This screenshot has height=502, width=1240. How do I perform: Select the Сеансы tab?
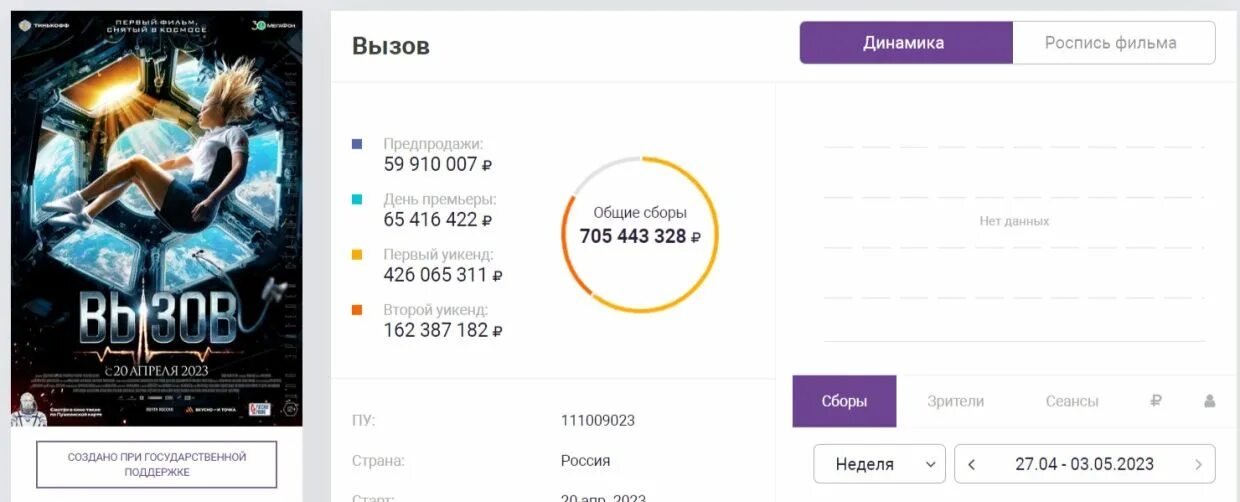1072,401
